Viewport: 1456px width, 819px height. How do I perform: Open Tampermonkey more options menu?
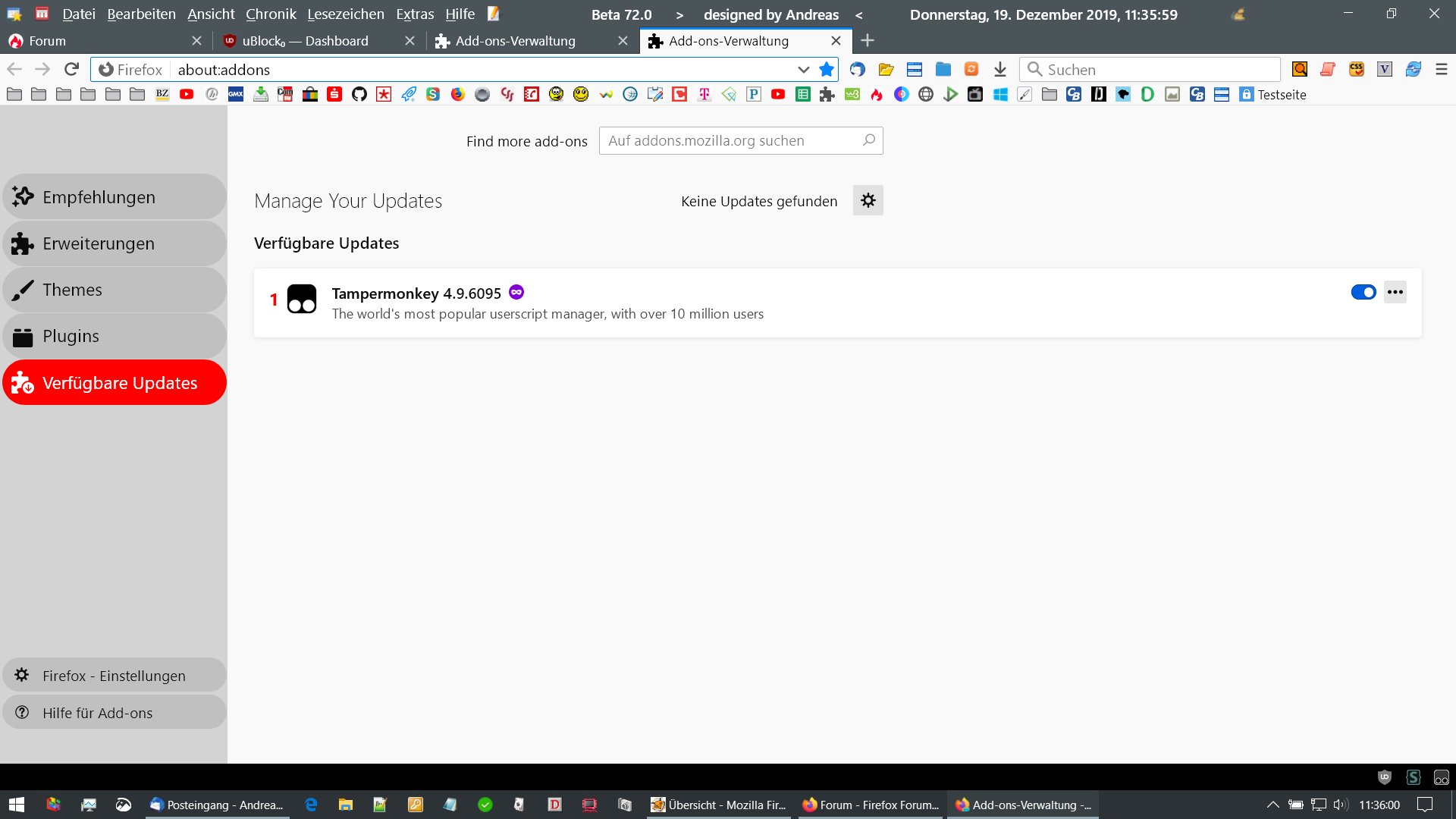click(1395, 292)
